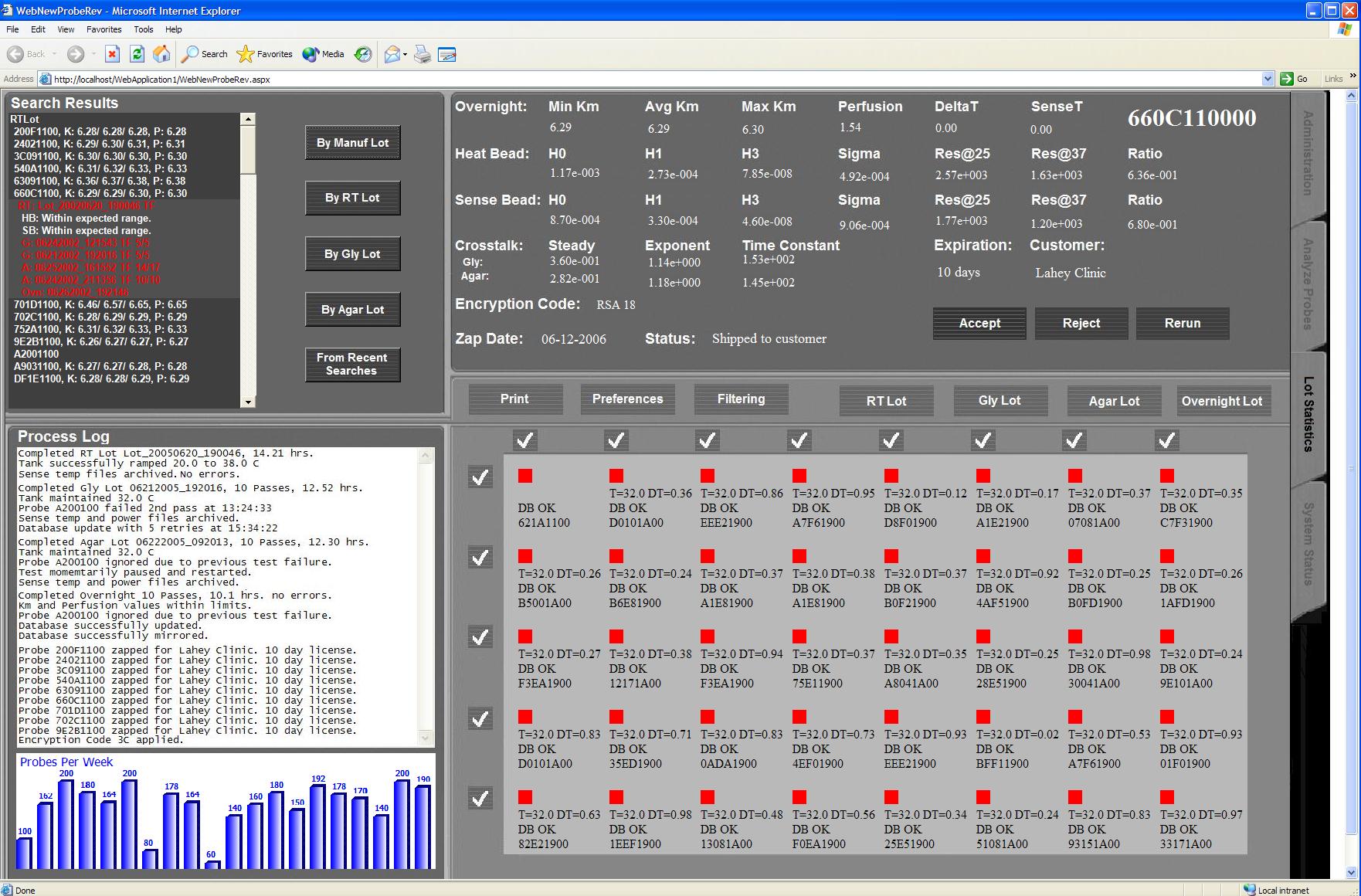Click the Print icon in browser toolbar
Screen dimensions: 1361x896
pyautogui.click(x=423, y=54)
